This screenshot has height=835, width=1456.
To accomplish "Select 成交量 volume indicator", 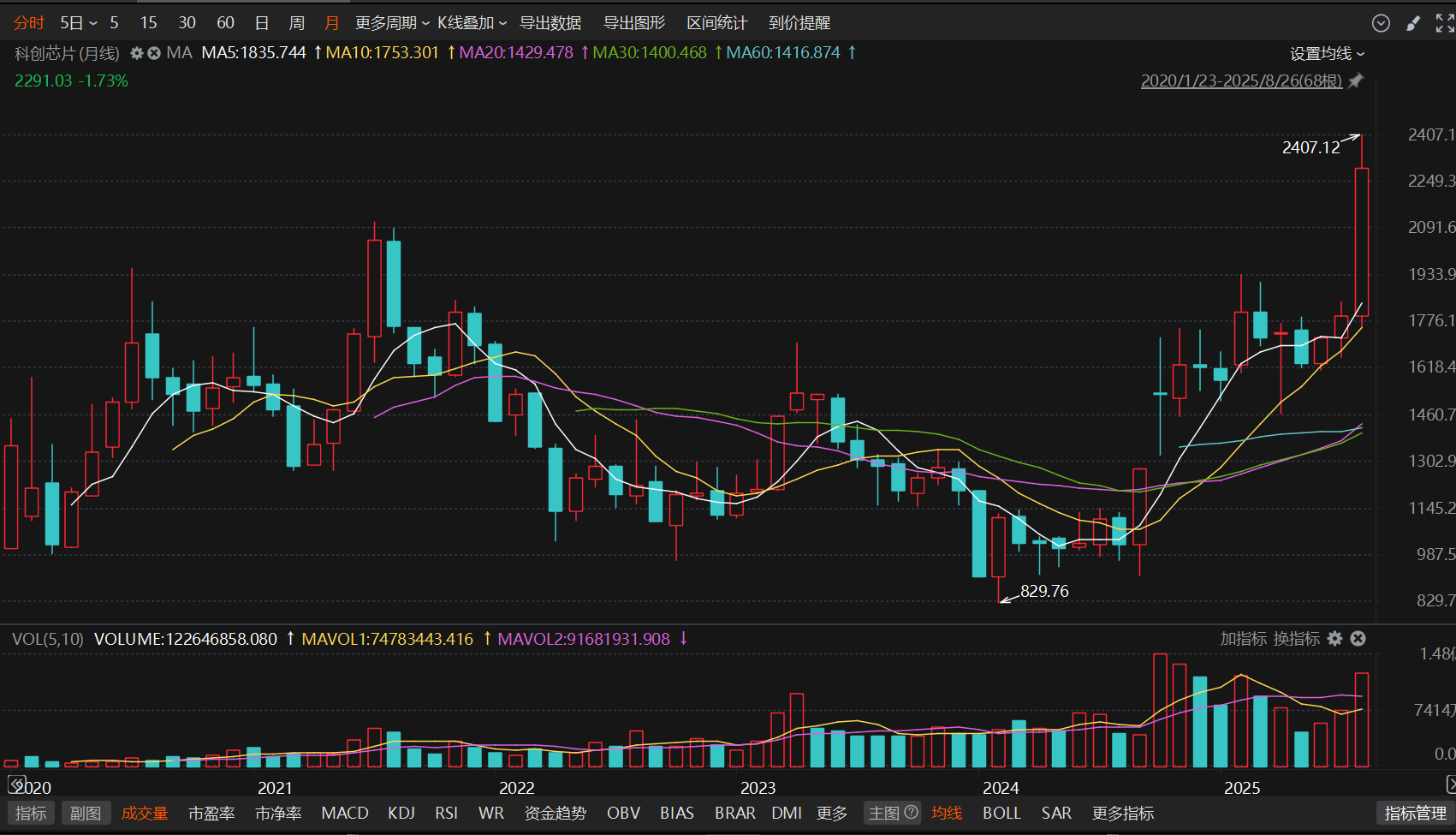I will (145, 813).
